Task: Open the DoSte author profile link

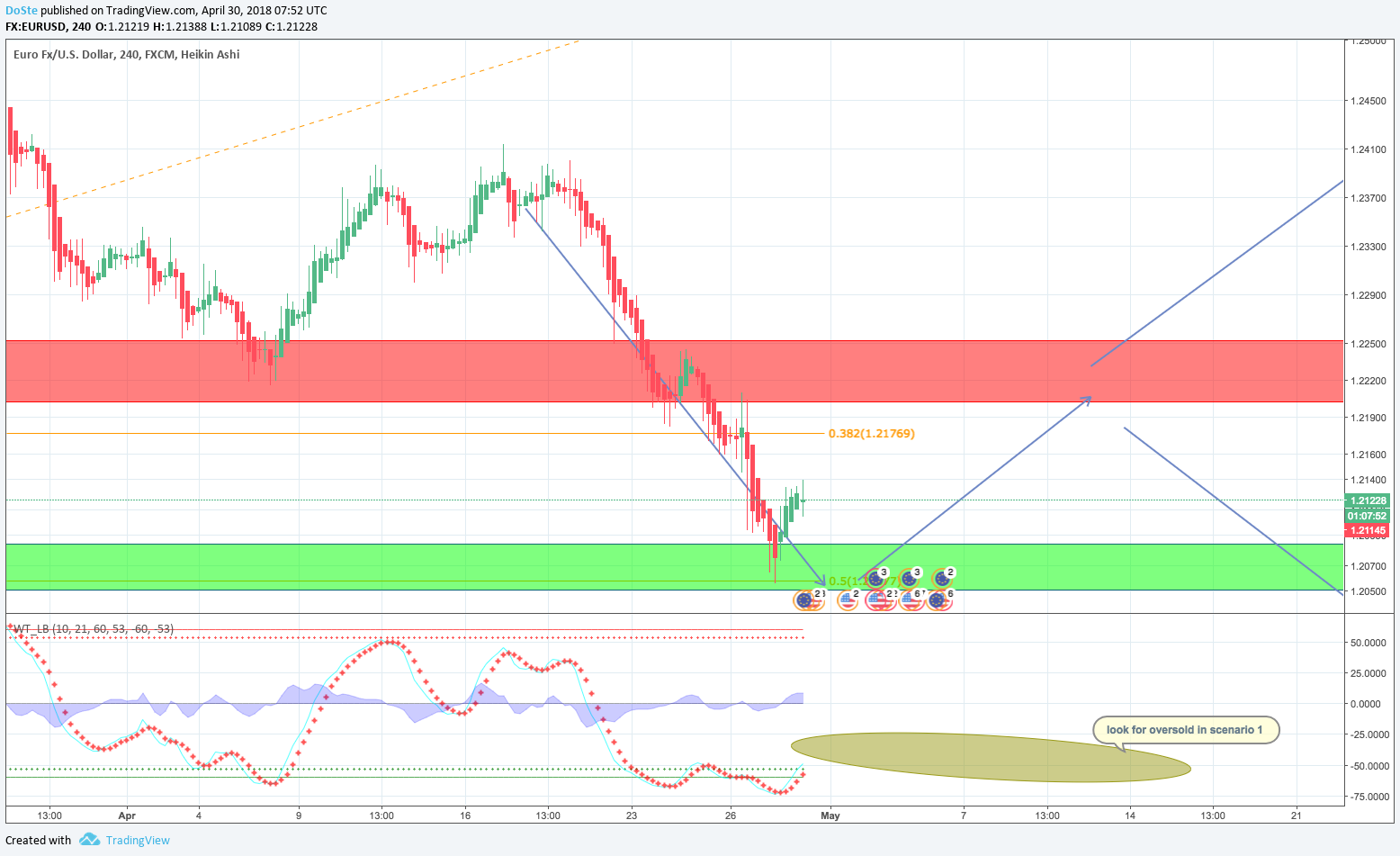Action: (x=21, y=10)
